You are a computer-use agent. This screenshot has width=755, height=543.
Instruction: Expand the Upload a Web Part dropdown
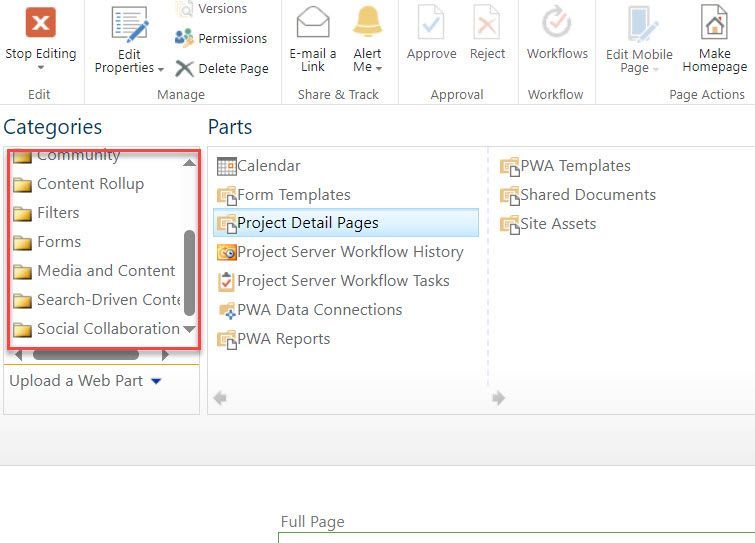pos(156,381)
